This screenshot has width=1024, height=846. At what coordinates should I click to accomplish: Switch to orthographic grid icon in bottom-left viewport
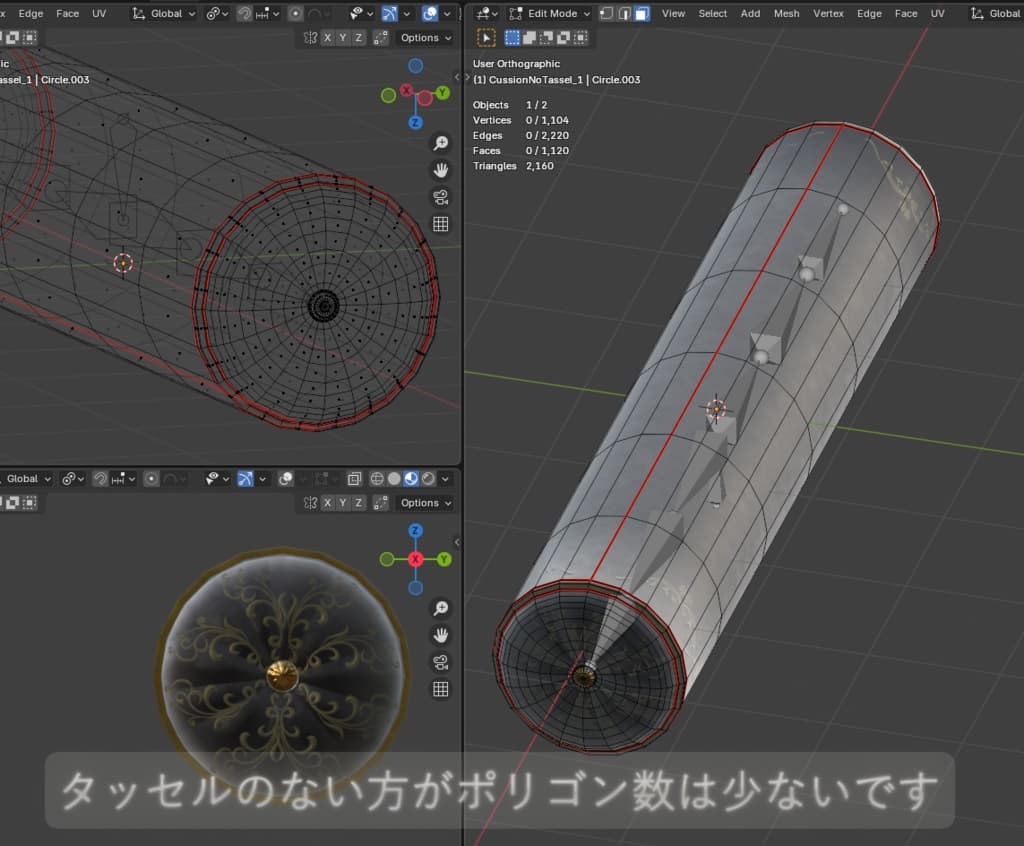pos(440,689)
